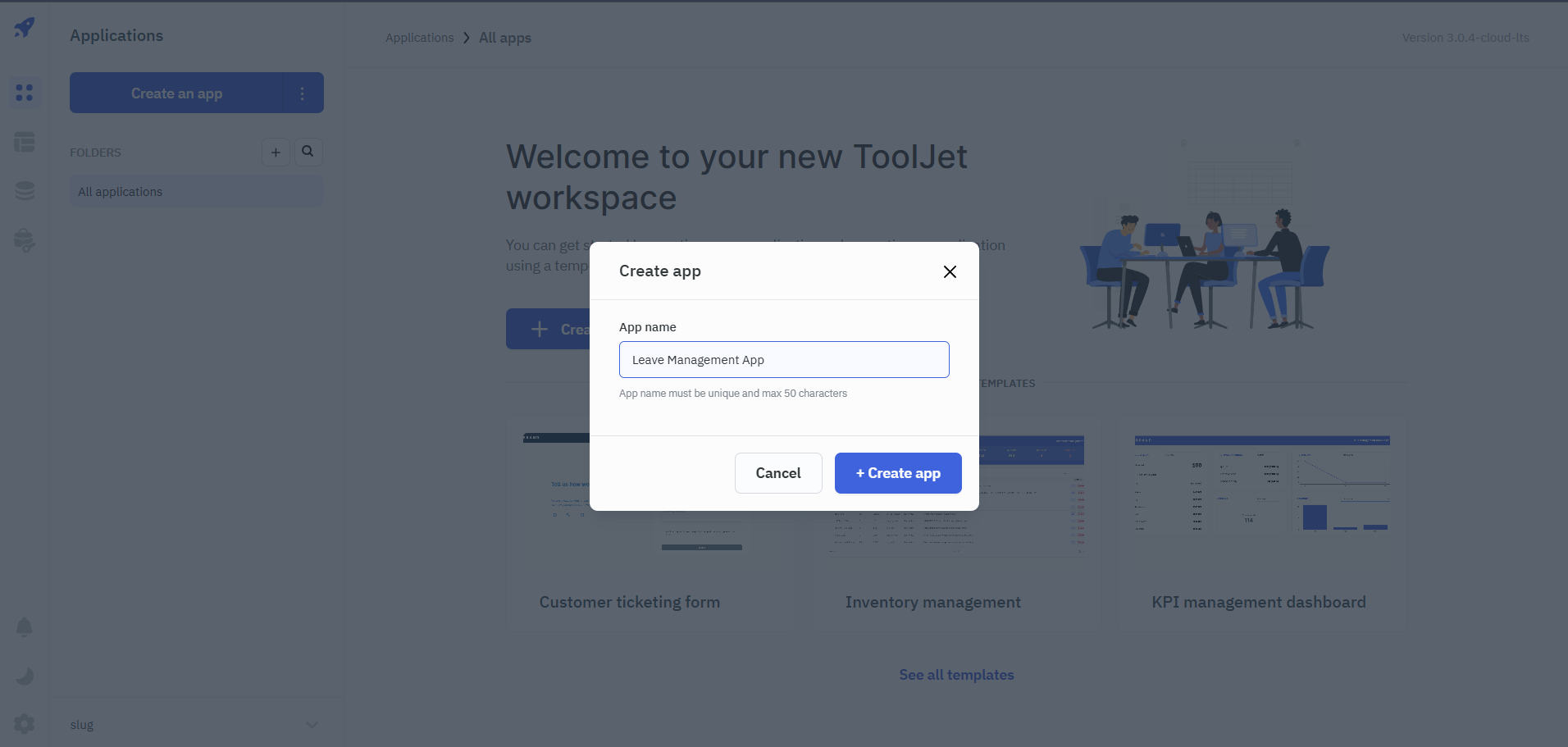Open the Data sources icon in sidebar
1568x747 pixels.
click(x=25, y=191)
